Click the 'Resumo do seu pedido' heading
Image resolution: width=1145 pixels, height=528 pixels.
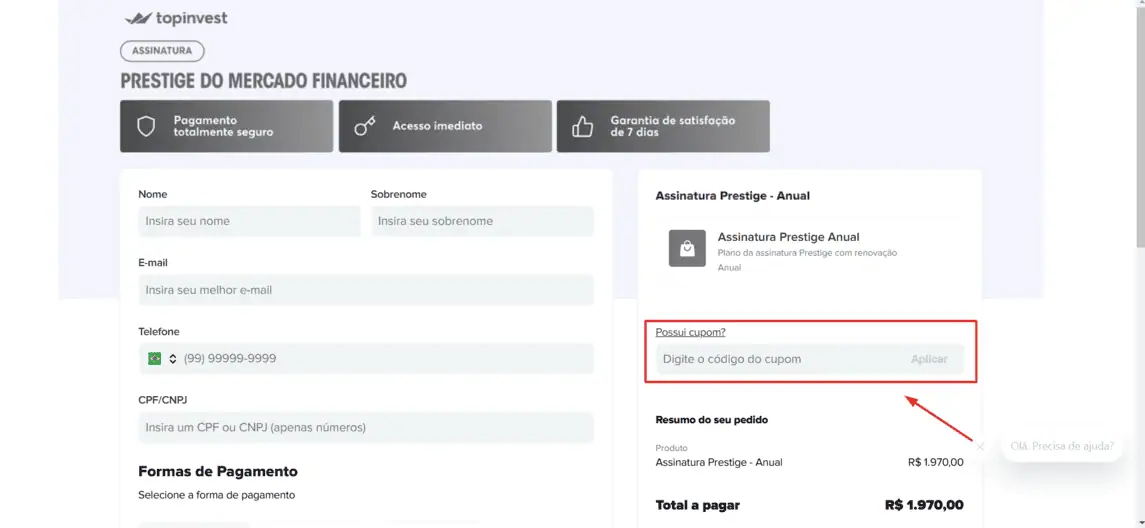pos(711,420)
